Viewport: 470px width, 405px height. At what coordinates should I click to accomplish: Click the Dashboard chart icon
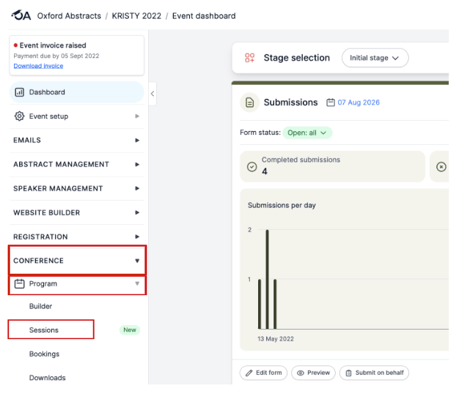(x=19, y=92)
